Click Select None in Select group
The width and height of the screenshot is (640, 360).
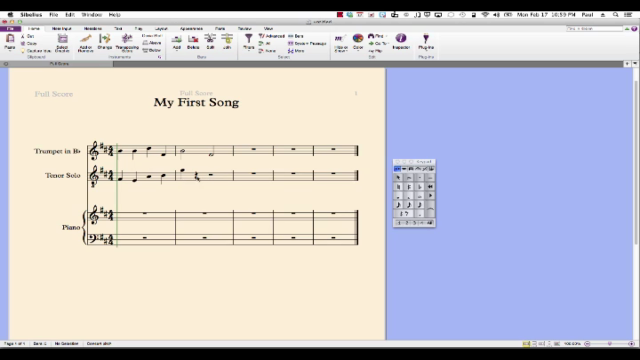tap(268, 51)
